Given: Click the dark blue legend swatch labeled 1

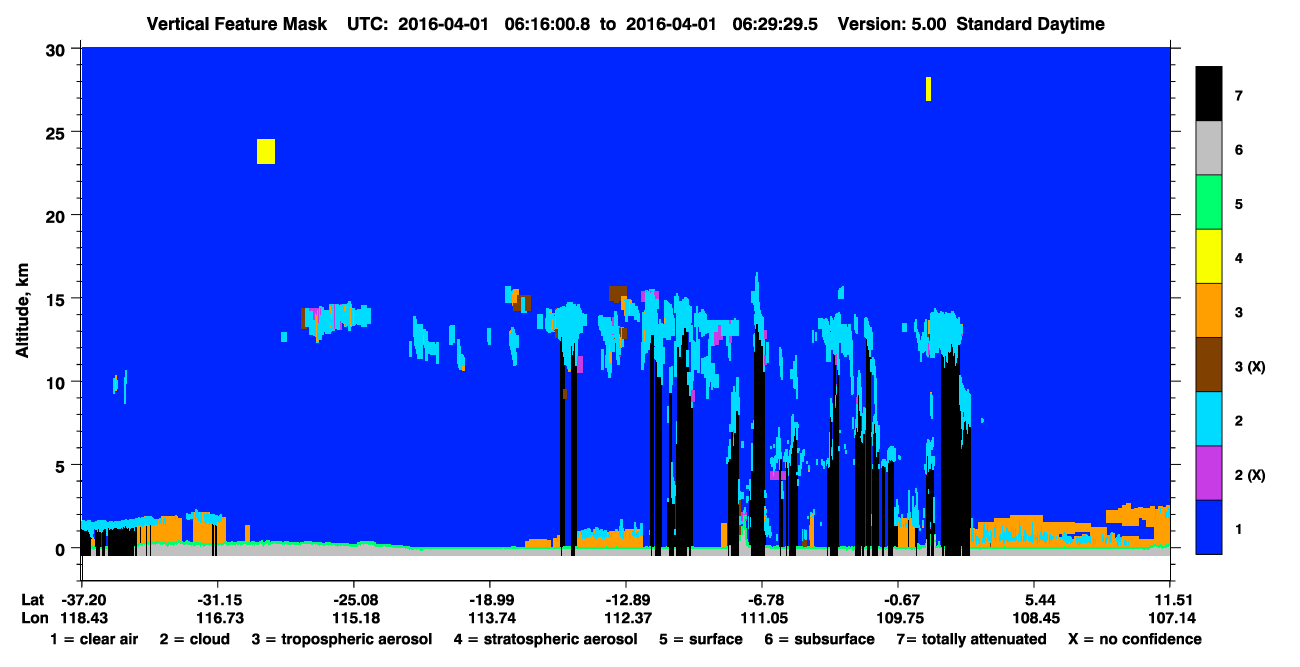Looking at the screenshot, I should (x=1209, y=527).
